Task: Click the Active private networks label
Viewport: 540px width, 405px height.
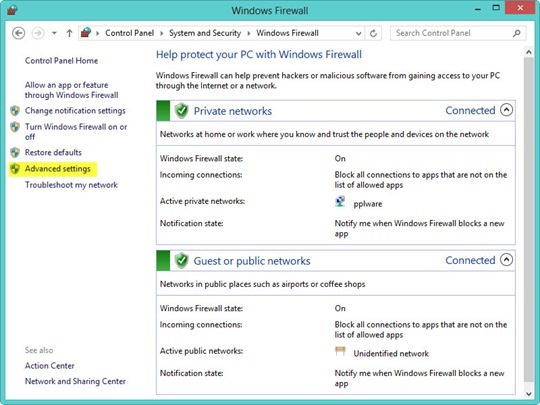Action: click(202, 201)
